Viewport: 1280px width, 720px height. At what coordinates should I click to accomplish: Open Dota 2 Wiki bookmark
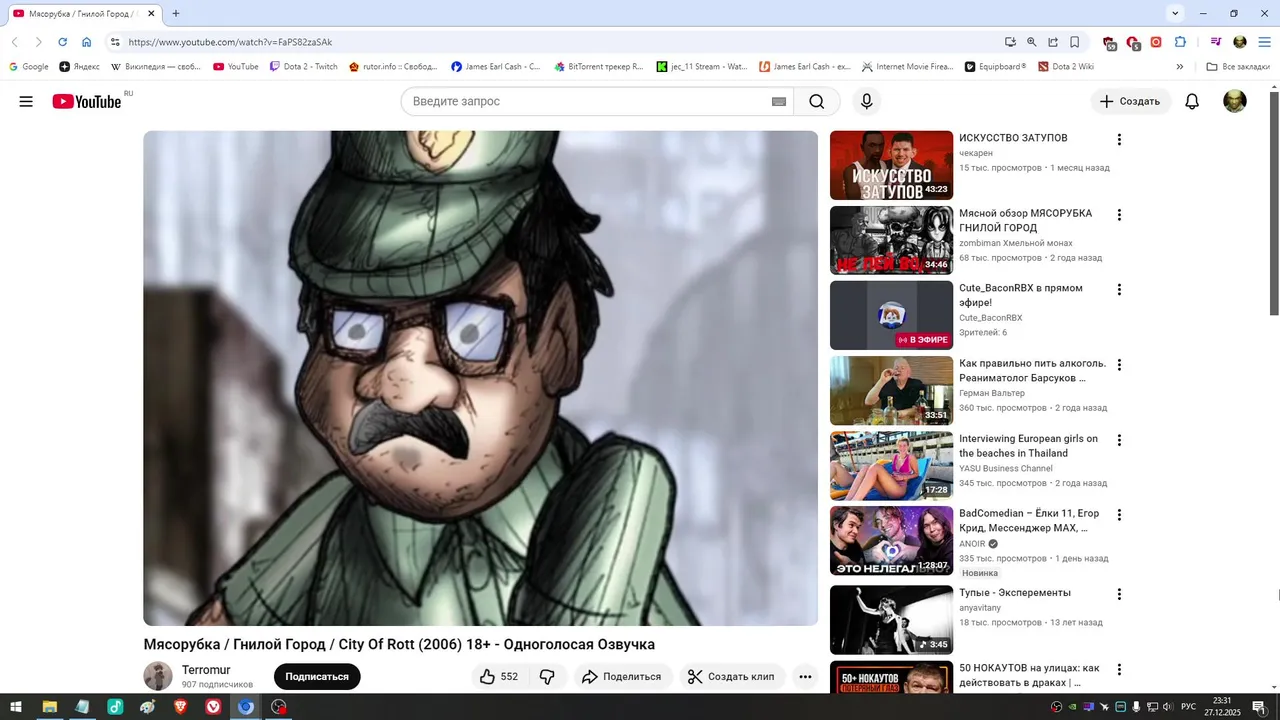pyautogui.click(x=1066, y=67)
